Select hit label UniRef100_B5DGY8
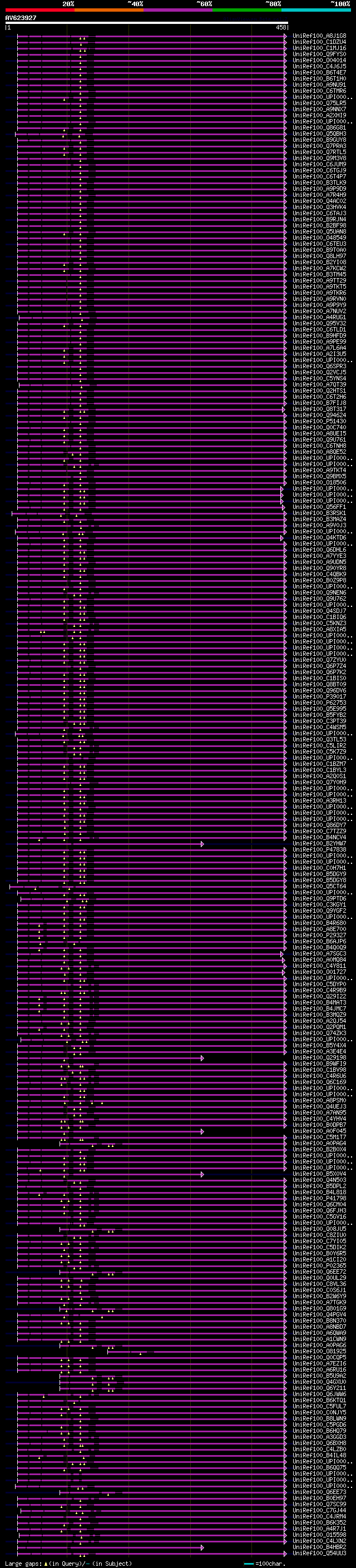 point(319,880)
